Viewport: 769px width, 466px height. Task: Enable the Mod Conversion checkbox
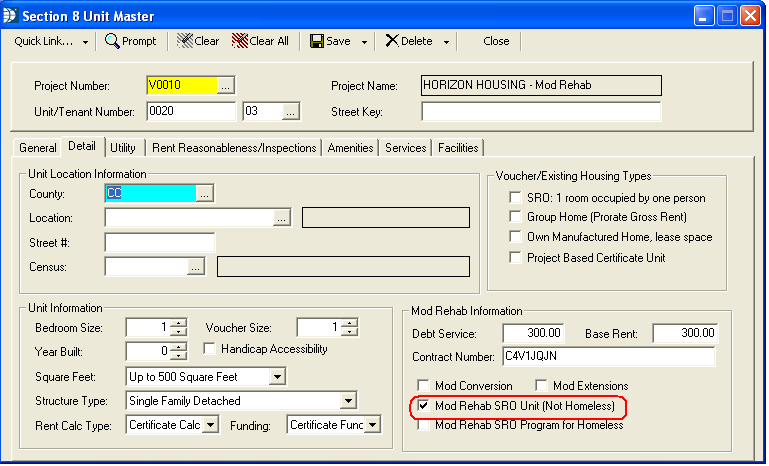point(423,386)
